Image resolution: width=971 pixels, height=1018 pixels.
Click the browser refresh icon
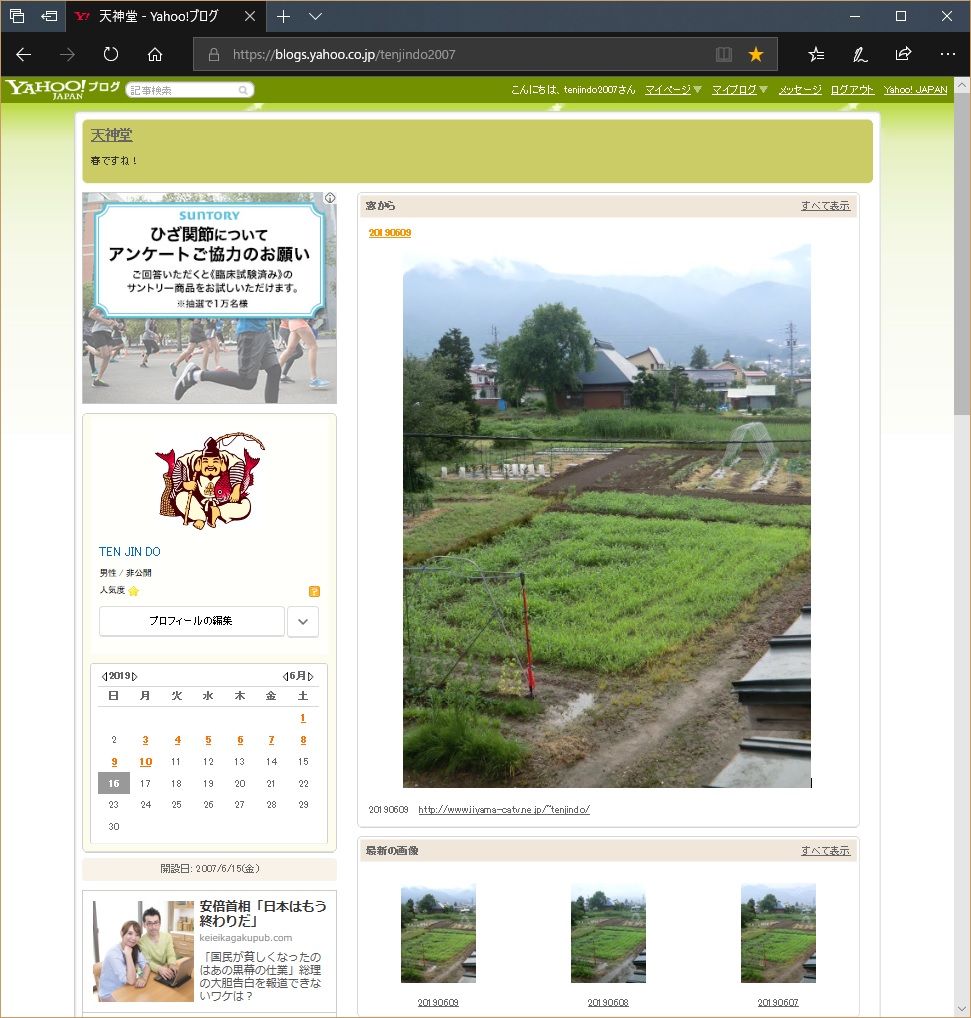pyautogui.click(x=111, y=54)
